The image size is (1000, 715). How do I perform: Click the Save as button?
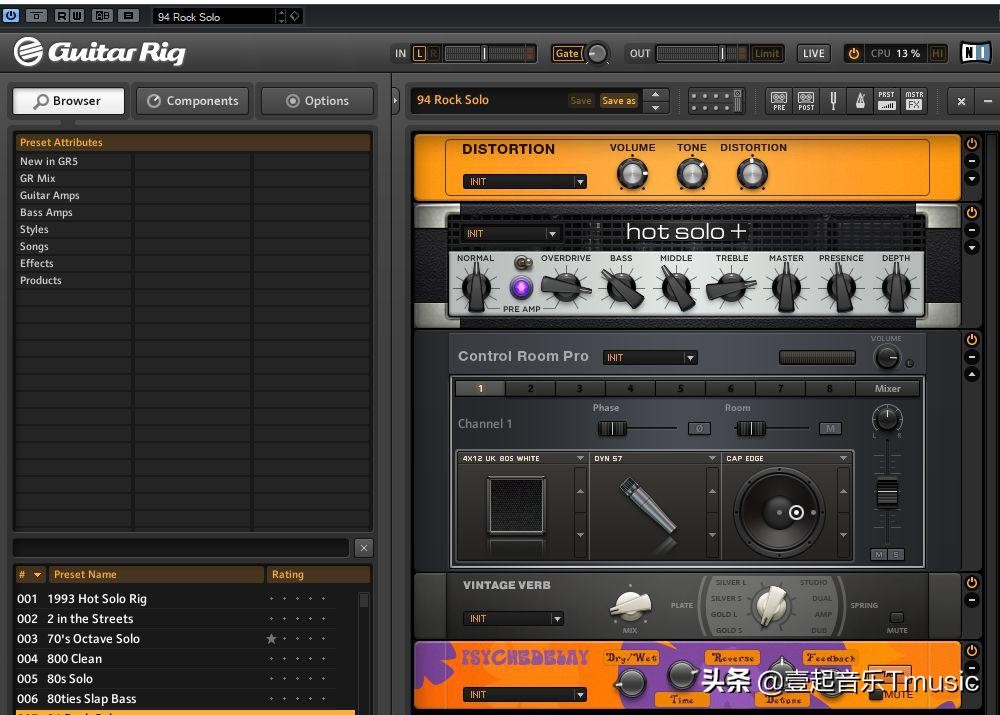coord(618,101)
